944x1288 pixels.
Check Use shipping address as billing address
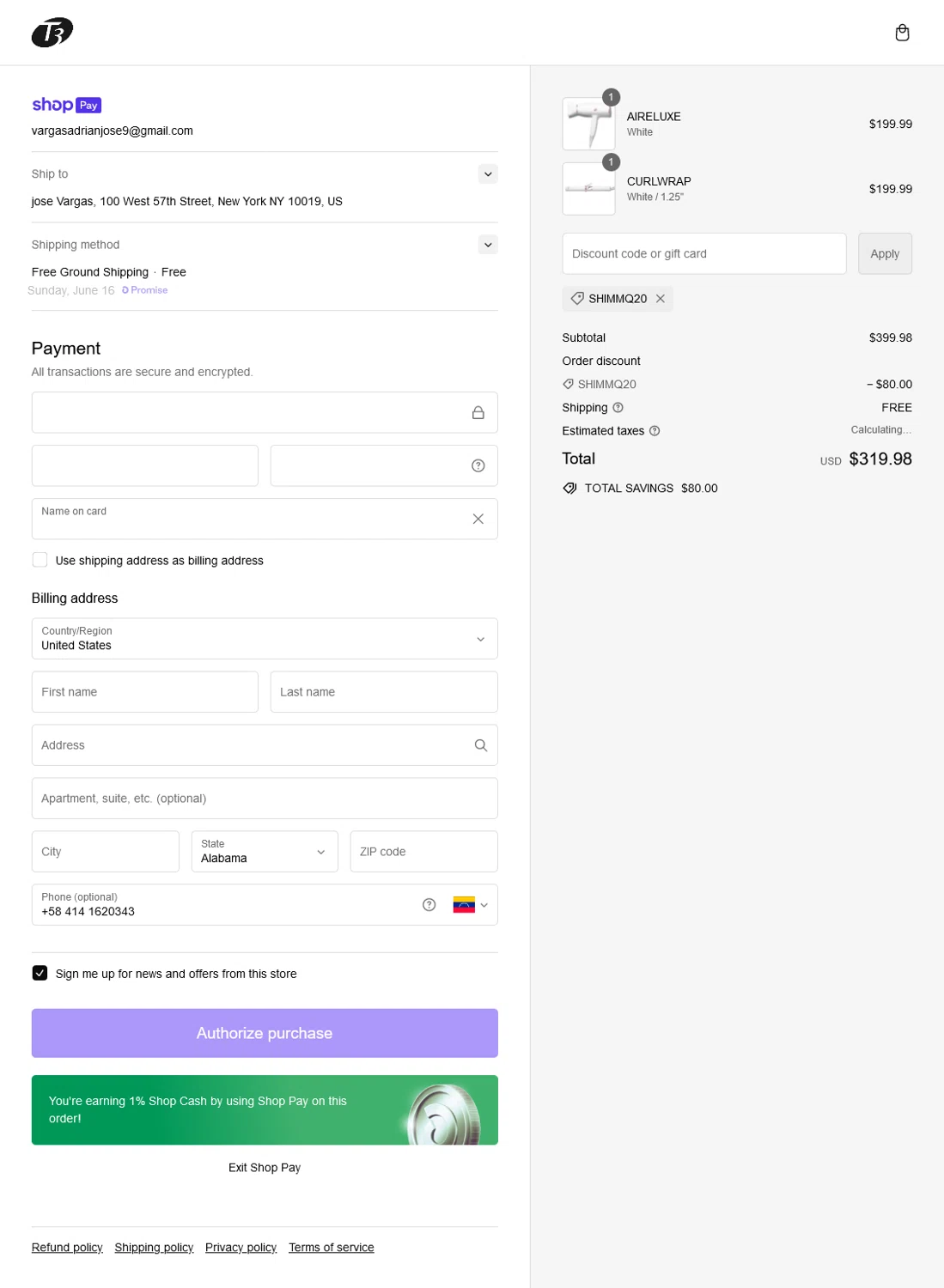[40, 560]
